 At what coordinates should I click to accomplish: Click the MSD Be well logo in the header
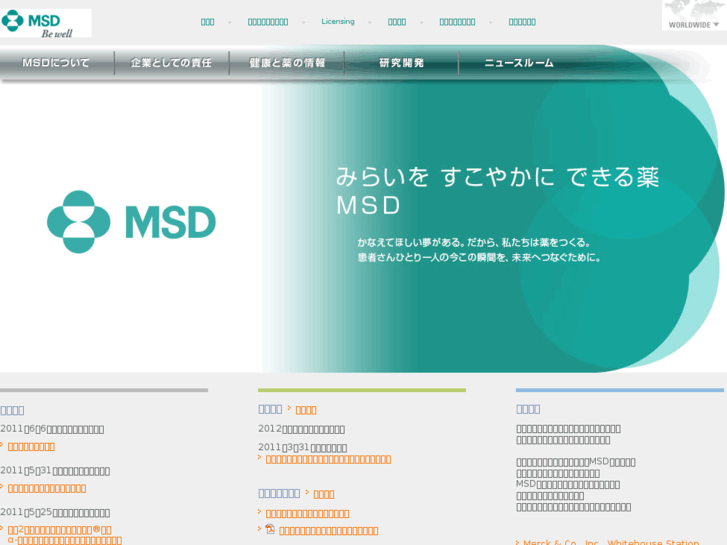click(45, 23)
